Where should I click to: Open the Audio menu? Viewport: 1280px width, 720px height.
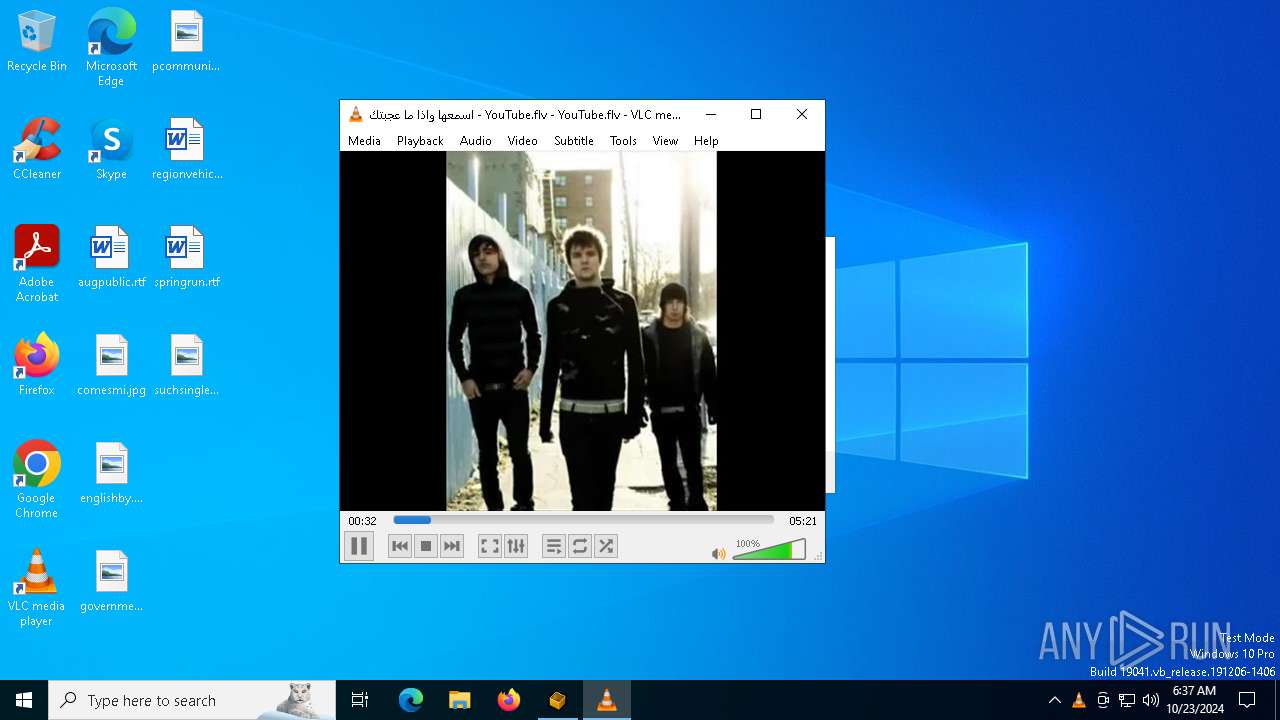tap(476, 141)
